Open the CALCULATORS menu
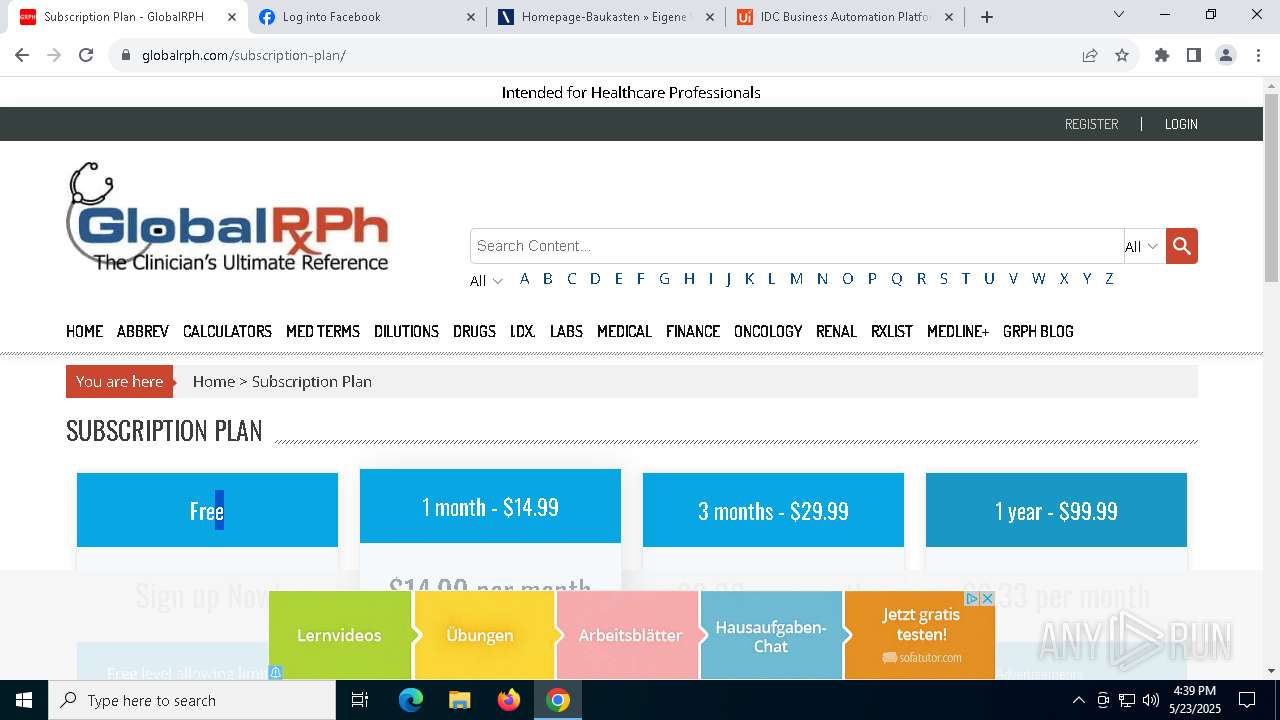The width and height of the screenshot is (1280, 720). tap(227, 331)
